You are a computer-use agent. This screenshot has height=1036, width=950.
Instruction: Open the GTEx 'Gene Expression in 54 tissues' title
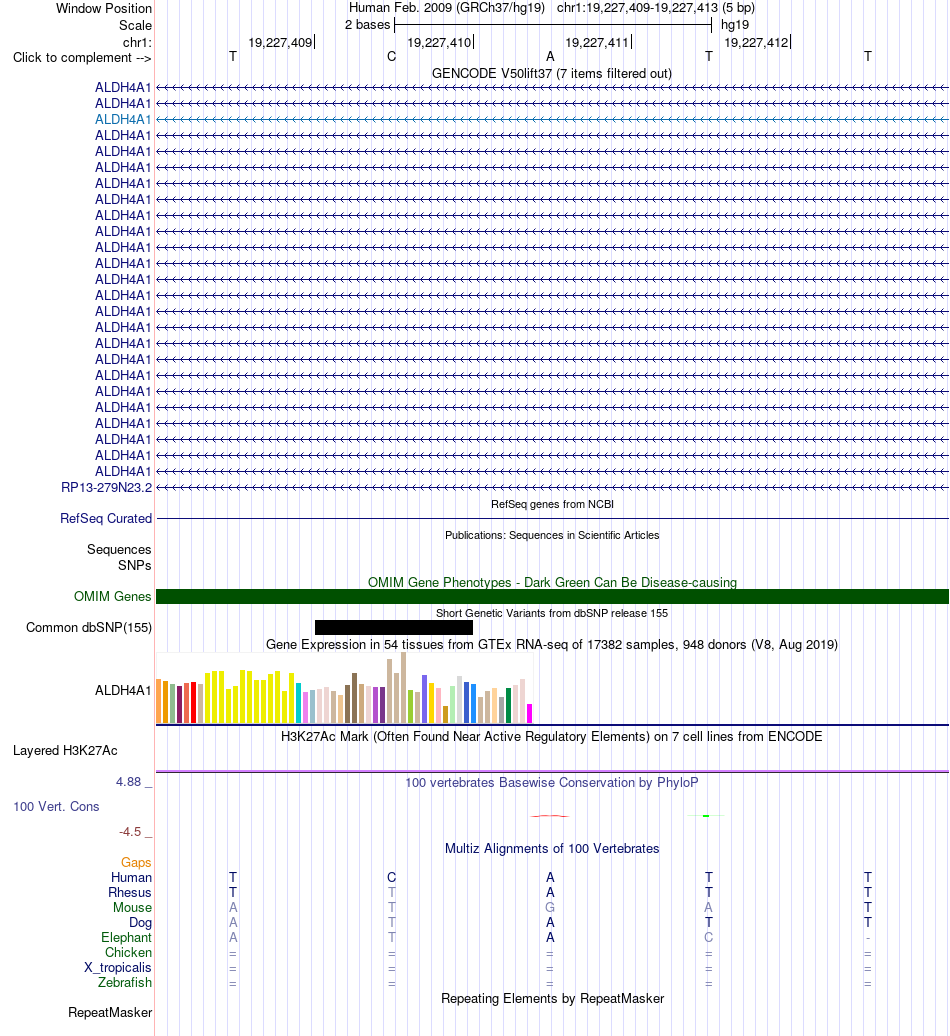[552, 644]
